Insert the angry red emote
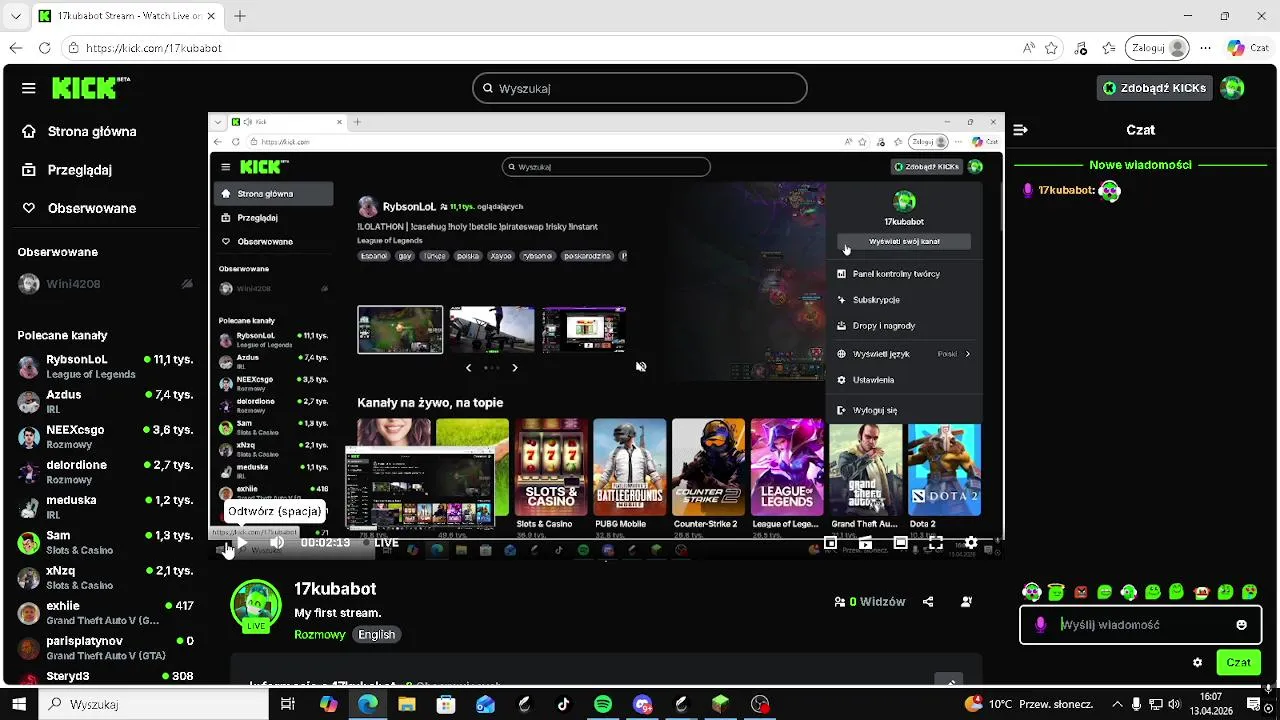Screen dimensions: 1280x720 (x=1080, y=593)
